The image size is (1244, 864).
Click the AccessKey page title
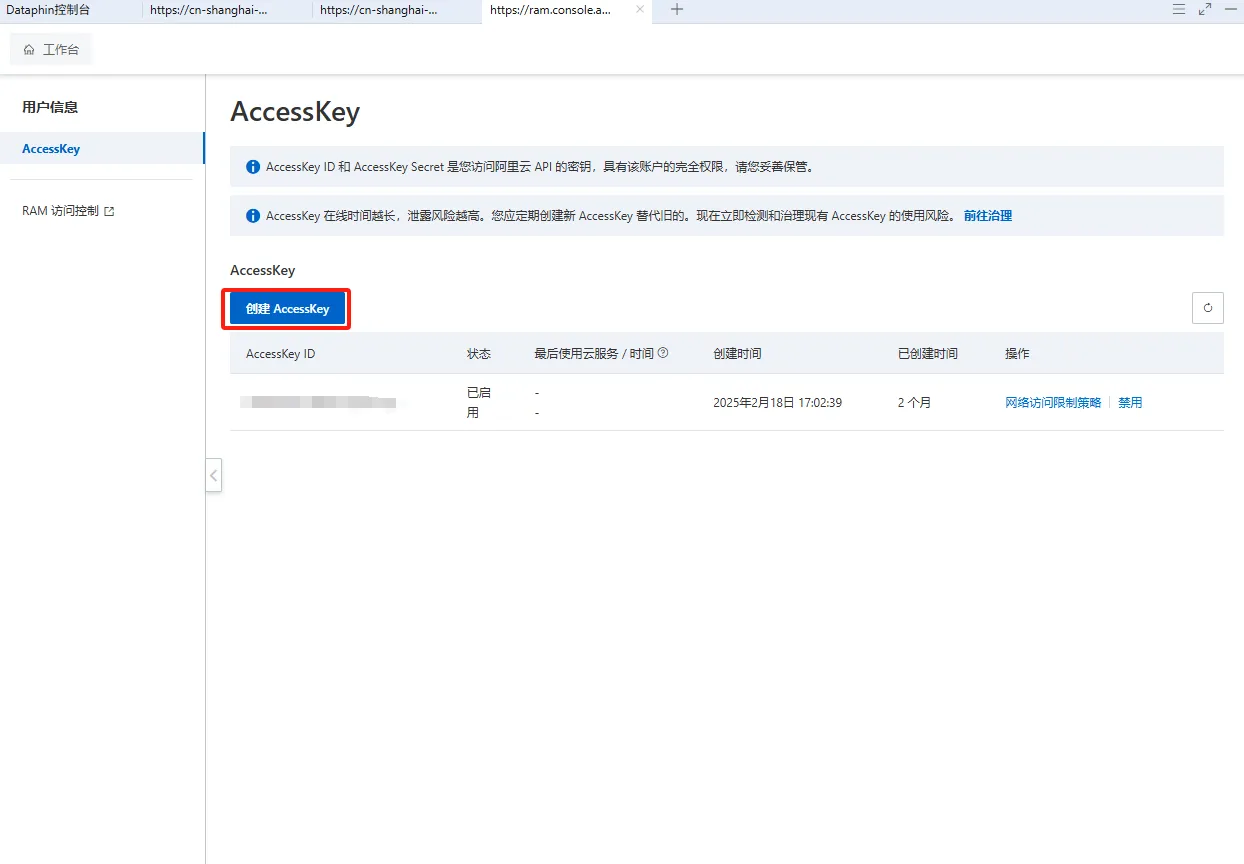[295, 111]
